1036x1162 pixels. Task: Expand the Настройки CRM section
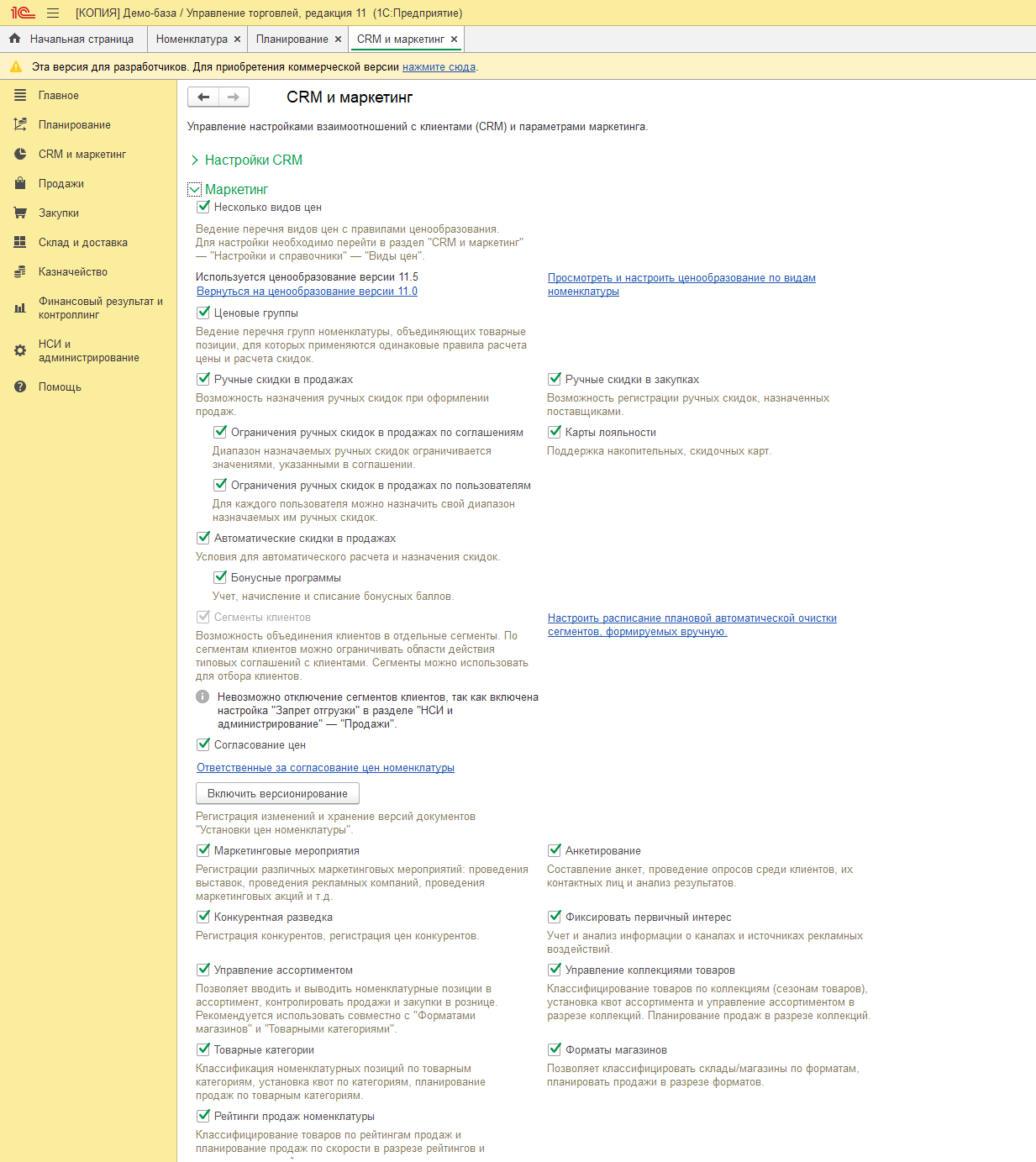[x=195, y=160]
